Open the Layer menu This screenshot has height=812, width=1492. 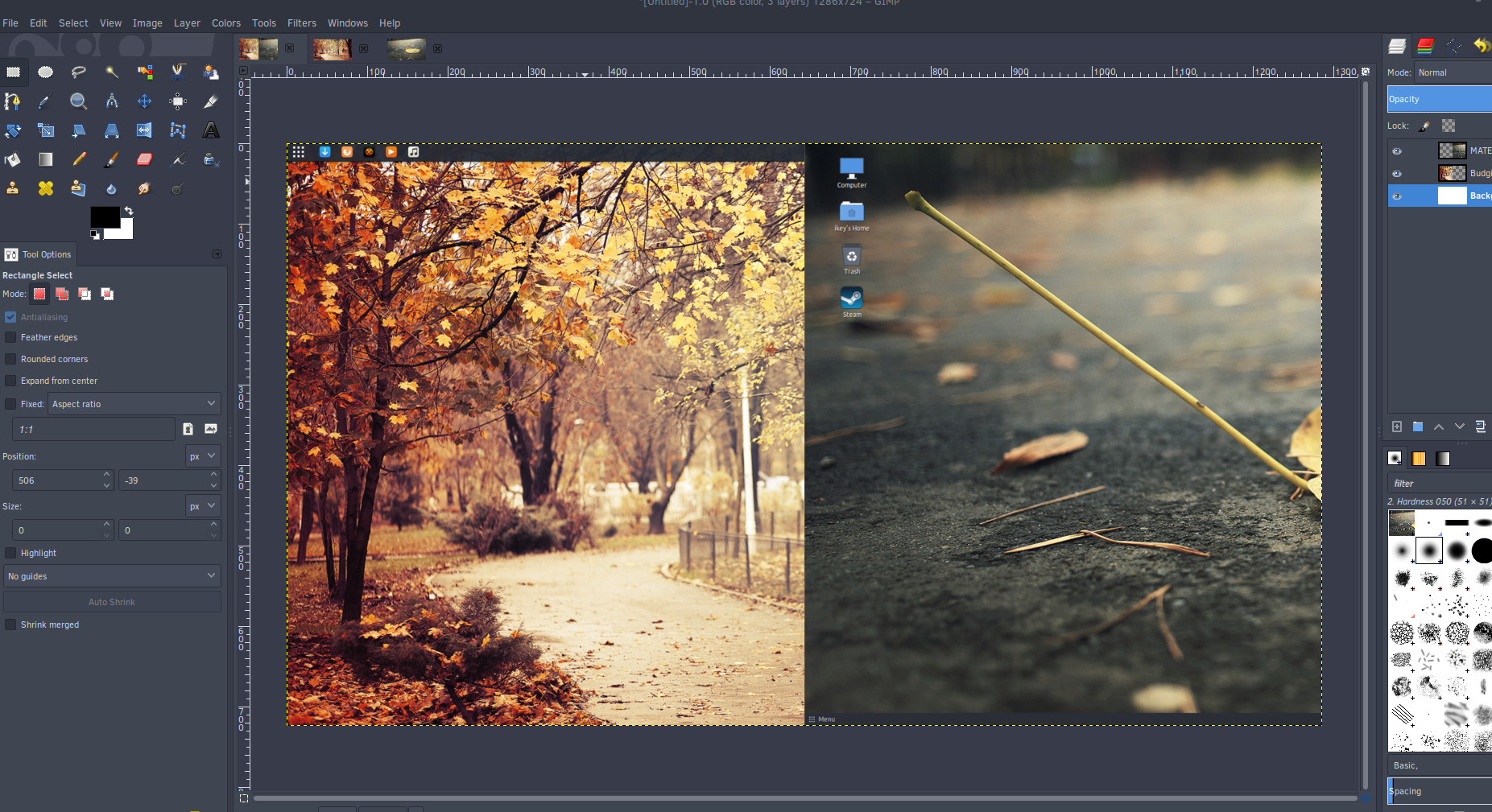coord(187,23)
